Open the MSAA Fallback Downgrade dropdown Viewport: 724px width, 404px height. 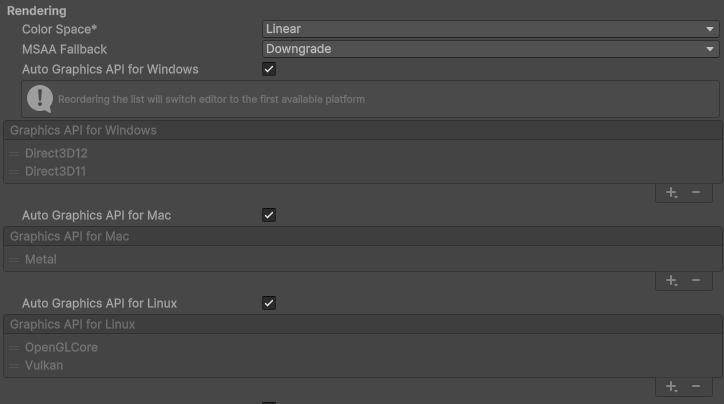pos(490,49)
